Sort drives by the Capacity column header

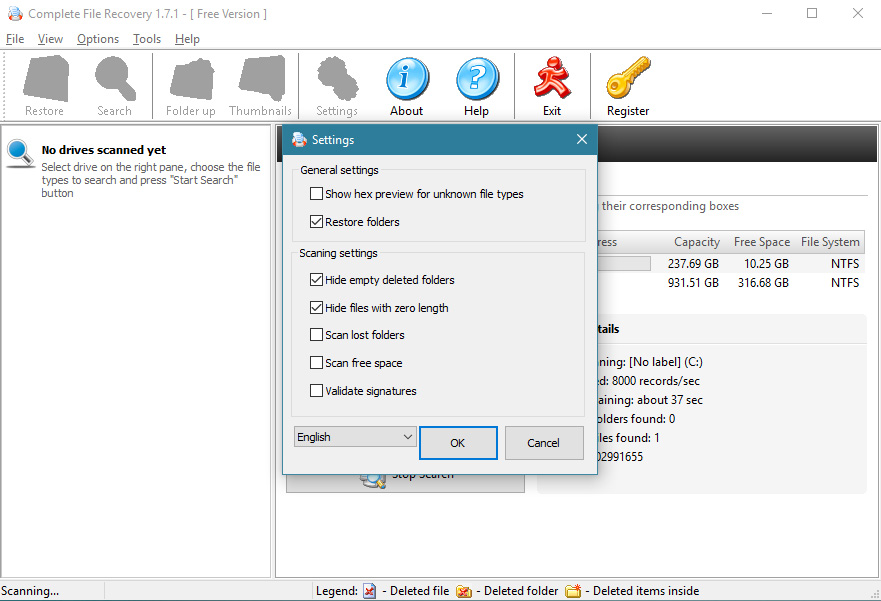(697, 242)
